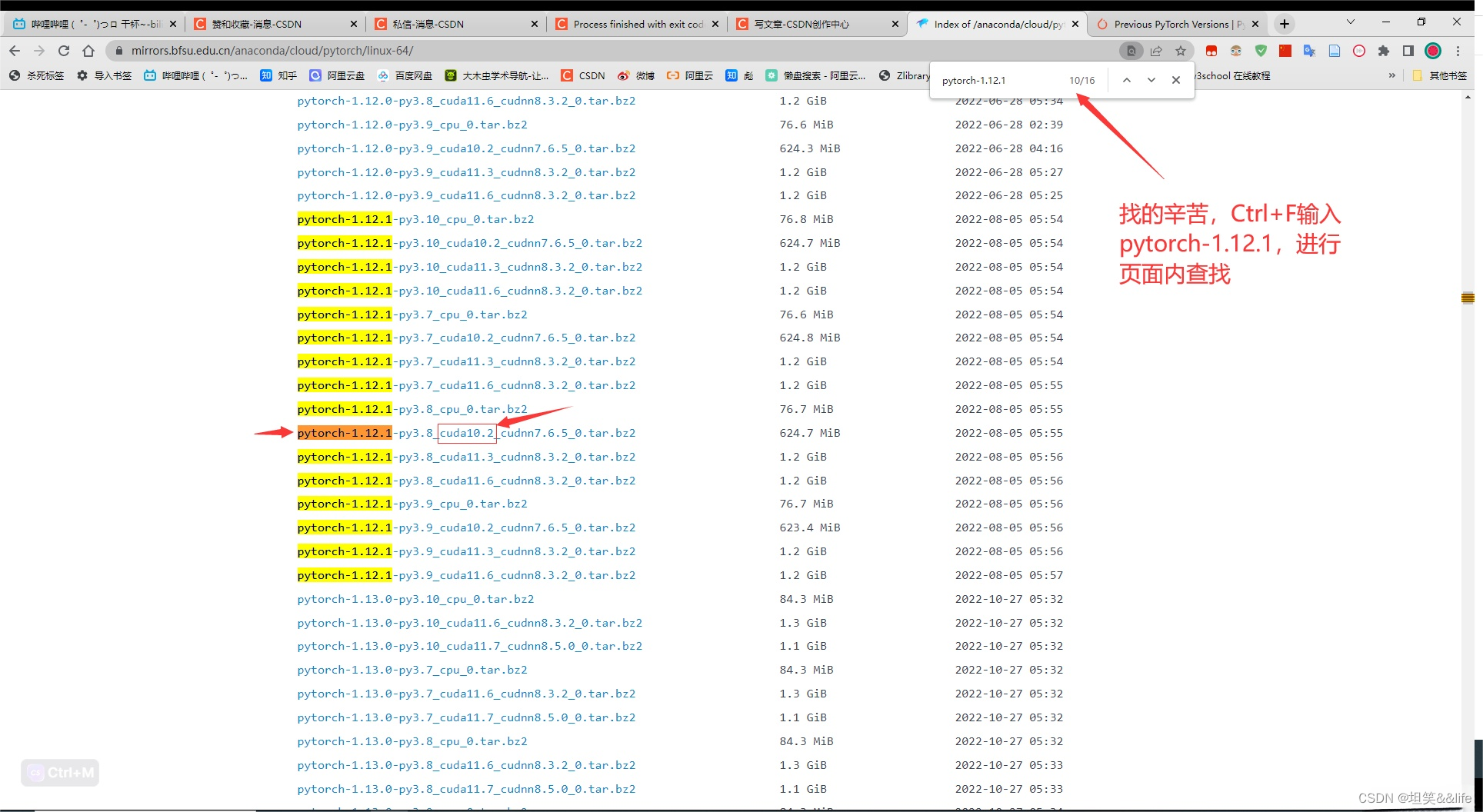Image resolution: width=1483 pixels, height=812 pixels.
Task: Click the green shield extension icon
Action: click(1261, 51)
